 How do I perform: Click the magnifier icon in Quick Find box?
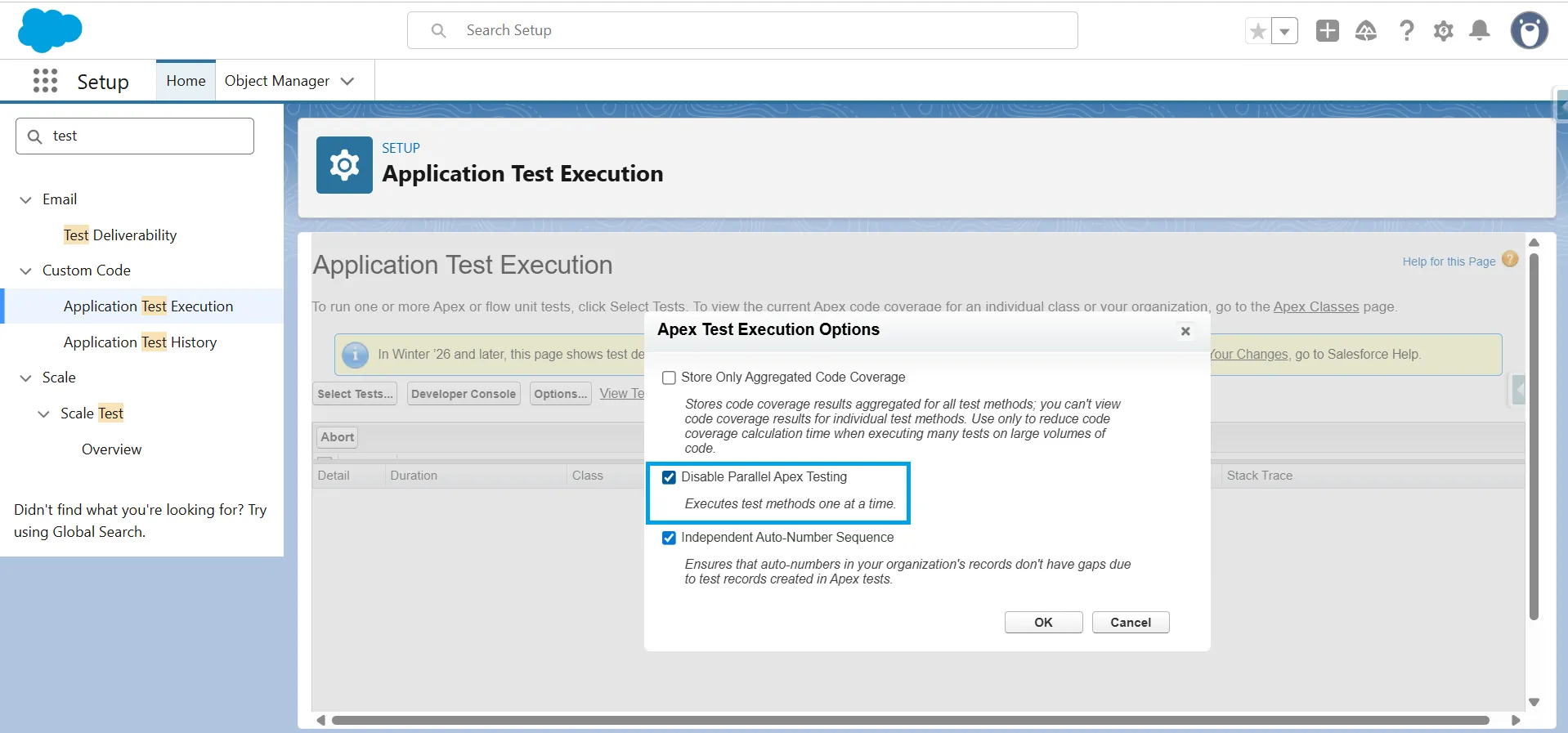click(x=34, y=136)
